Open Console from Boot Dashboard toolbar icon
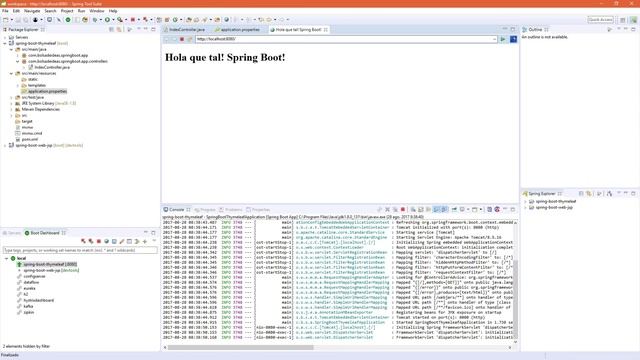Viewport: 640px width, 360px height. click(114, 241)
